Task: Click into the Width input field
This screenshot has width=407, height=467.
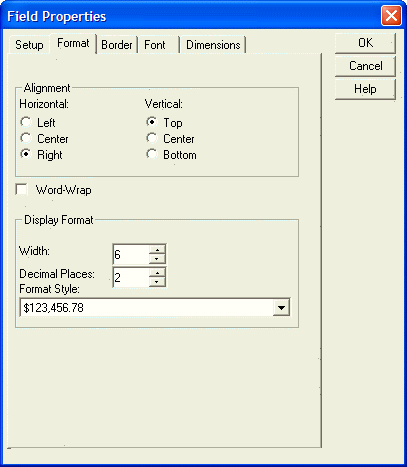Action: [x=131, y=255]
